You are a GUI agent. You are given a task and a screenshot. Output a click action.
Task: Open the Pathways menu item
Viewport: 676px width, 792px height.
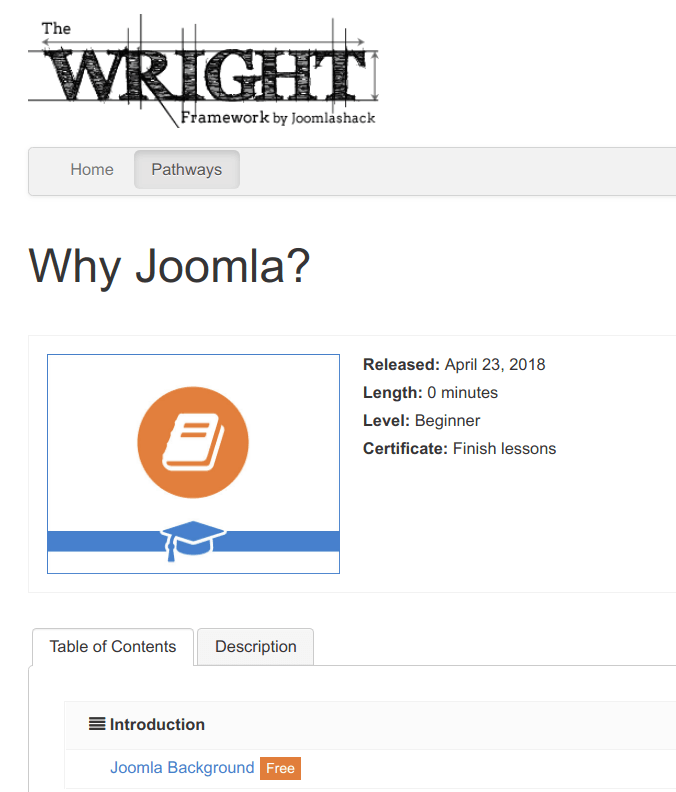click(186, 170)
